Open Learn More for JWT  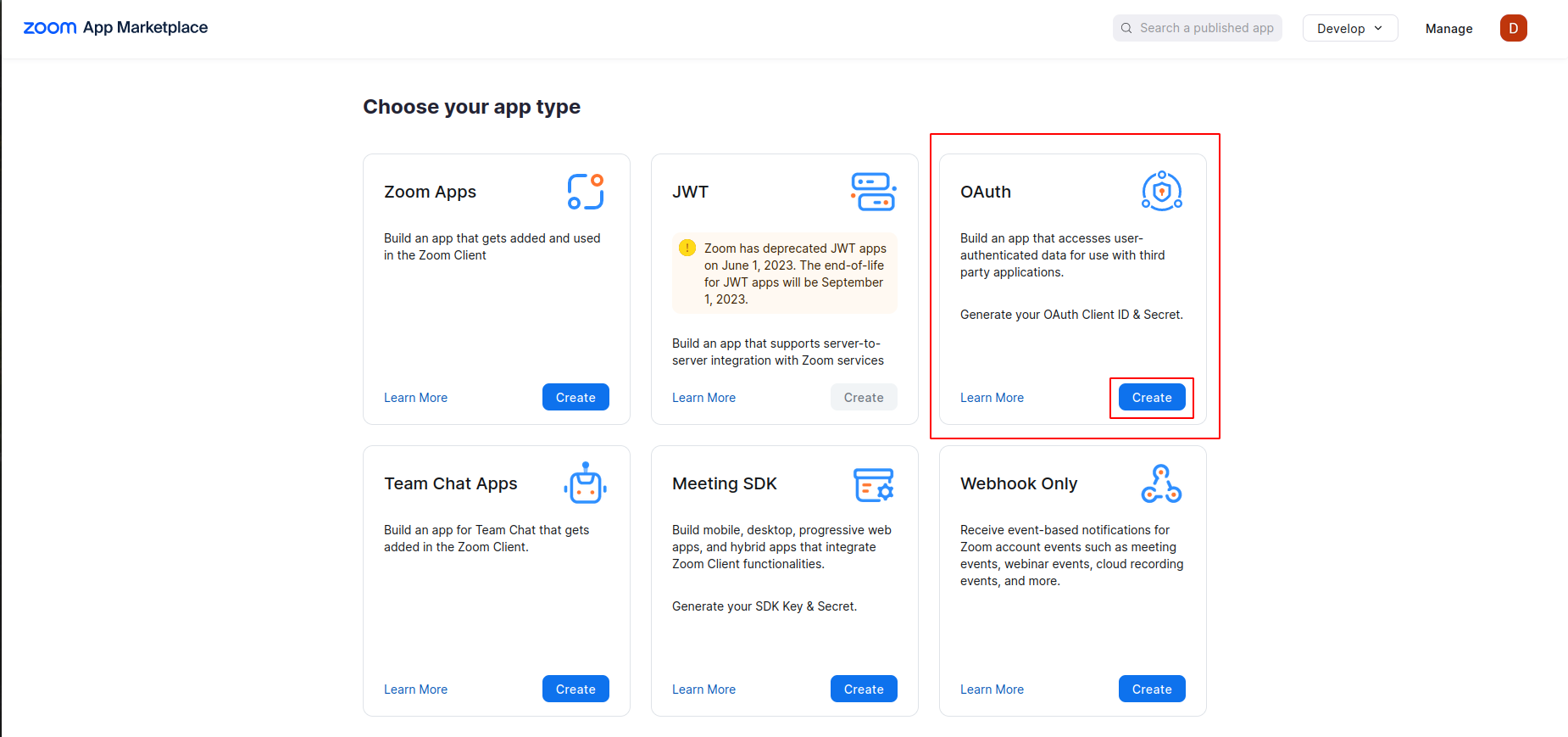703,398
